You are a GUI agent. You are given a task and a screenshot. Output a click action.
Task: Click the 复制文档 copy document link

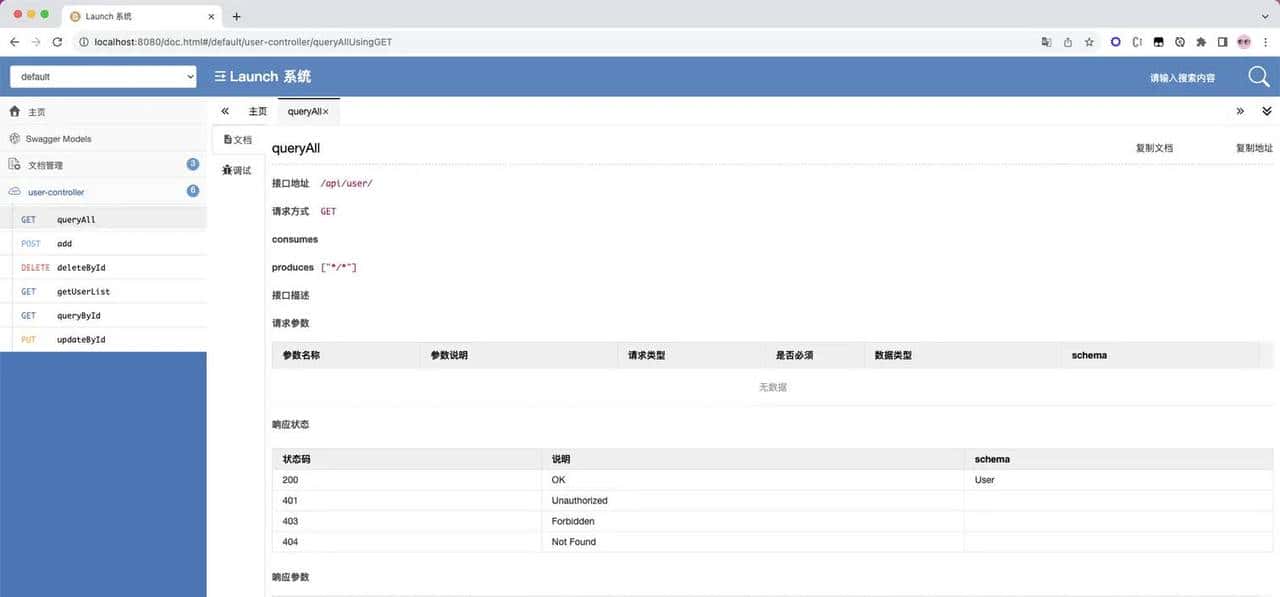[1155, 147]
